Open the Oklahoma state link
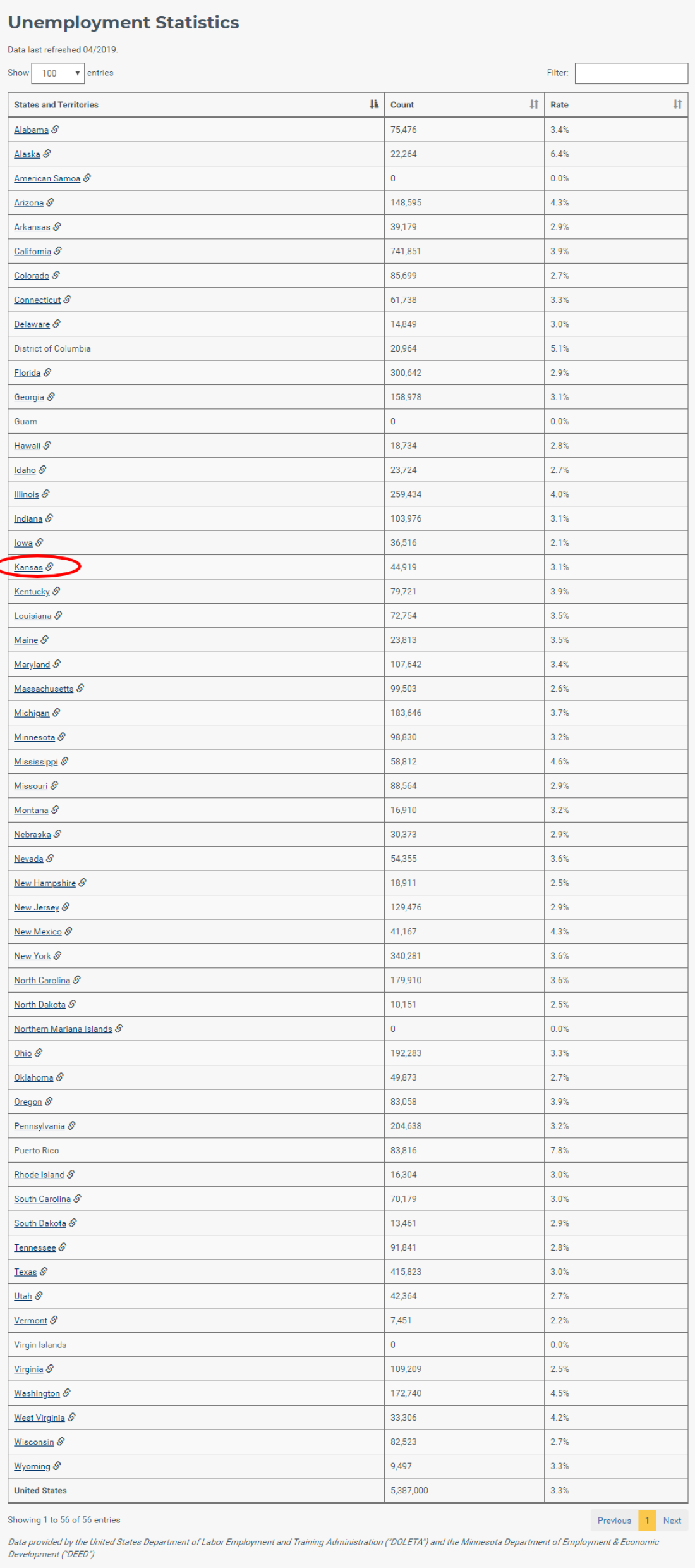 (33, 1077)
